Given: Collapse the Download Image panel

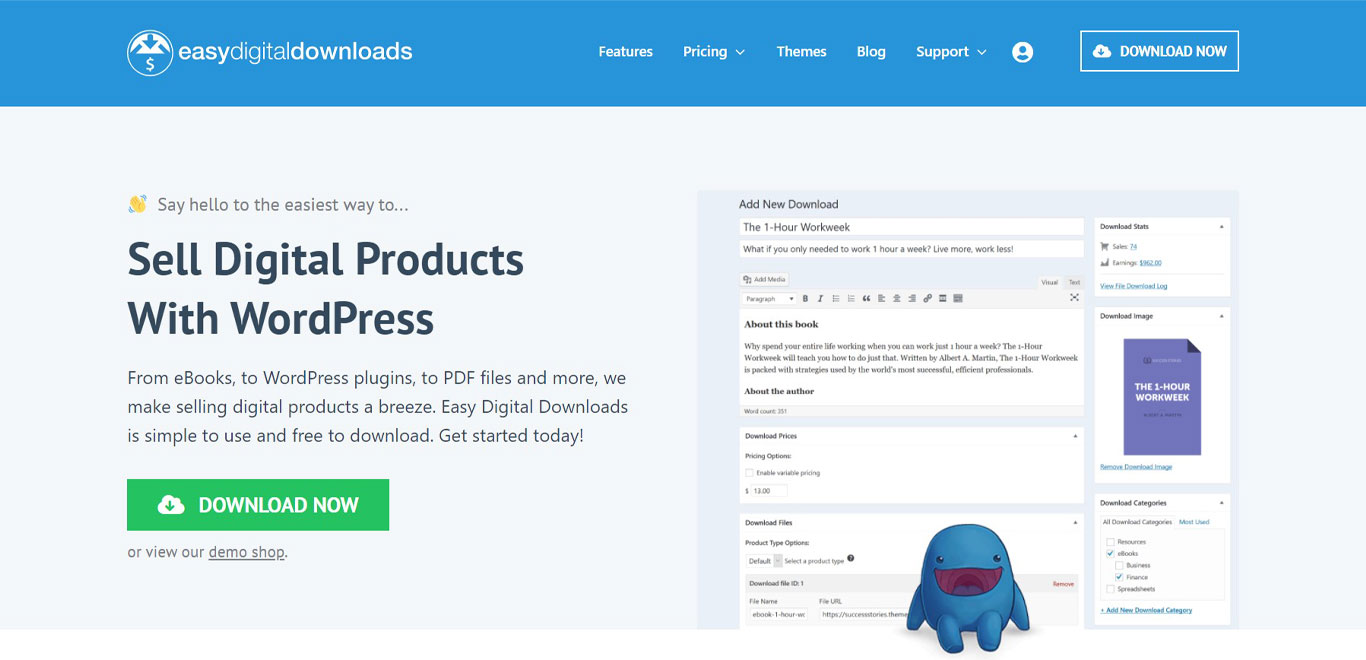Looking at the screenshot, I should (x=1221, y=316).
